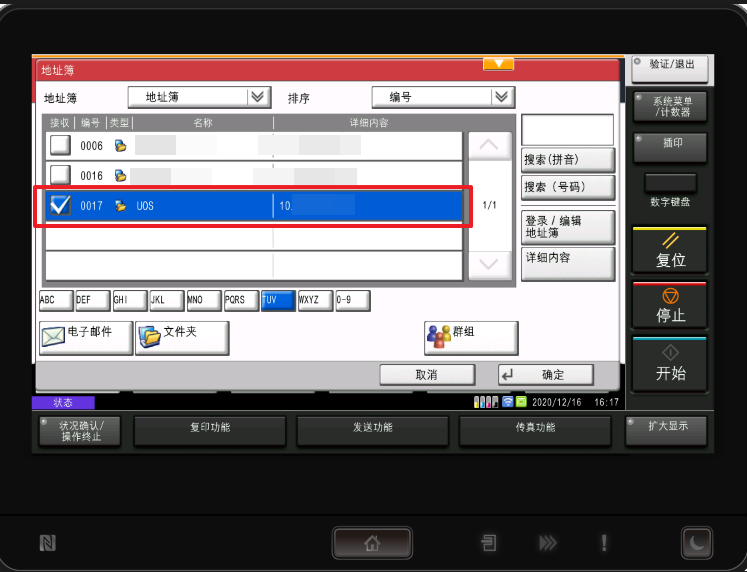747x572 pixels.
Task: Click the 插印 interrupt key
Action: point(670,148)
